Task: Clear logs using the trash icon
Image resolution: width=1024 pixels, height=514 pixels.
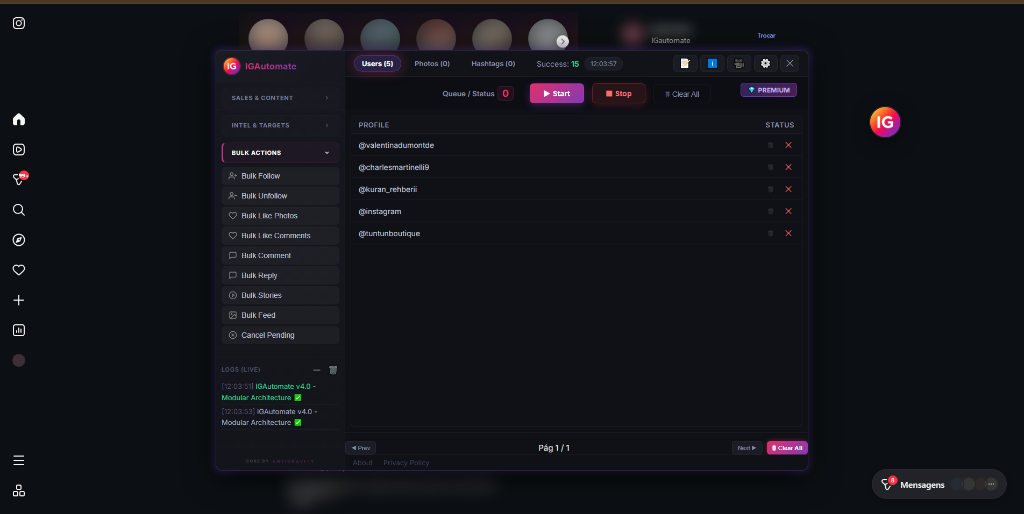Action: point(333,370)
